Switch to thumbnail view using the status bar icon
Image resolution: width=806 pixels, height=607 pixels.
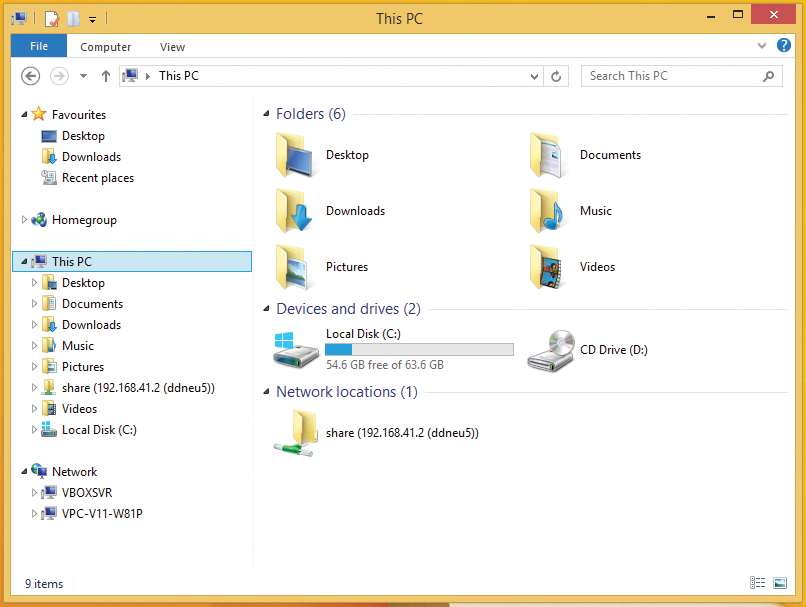(x=779, y=583)
